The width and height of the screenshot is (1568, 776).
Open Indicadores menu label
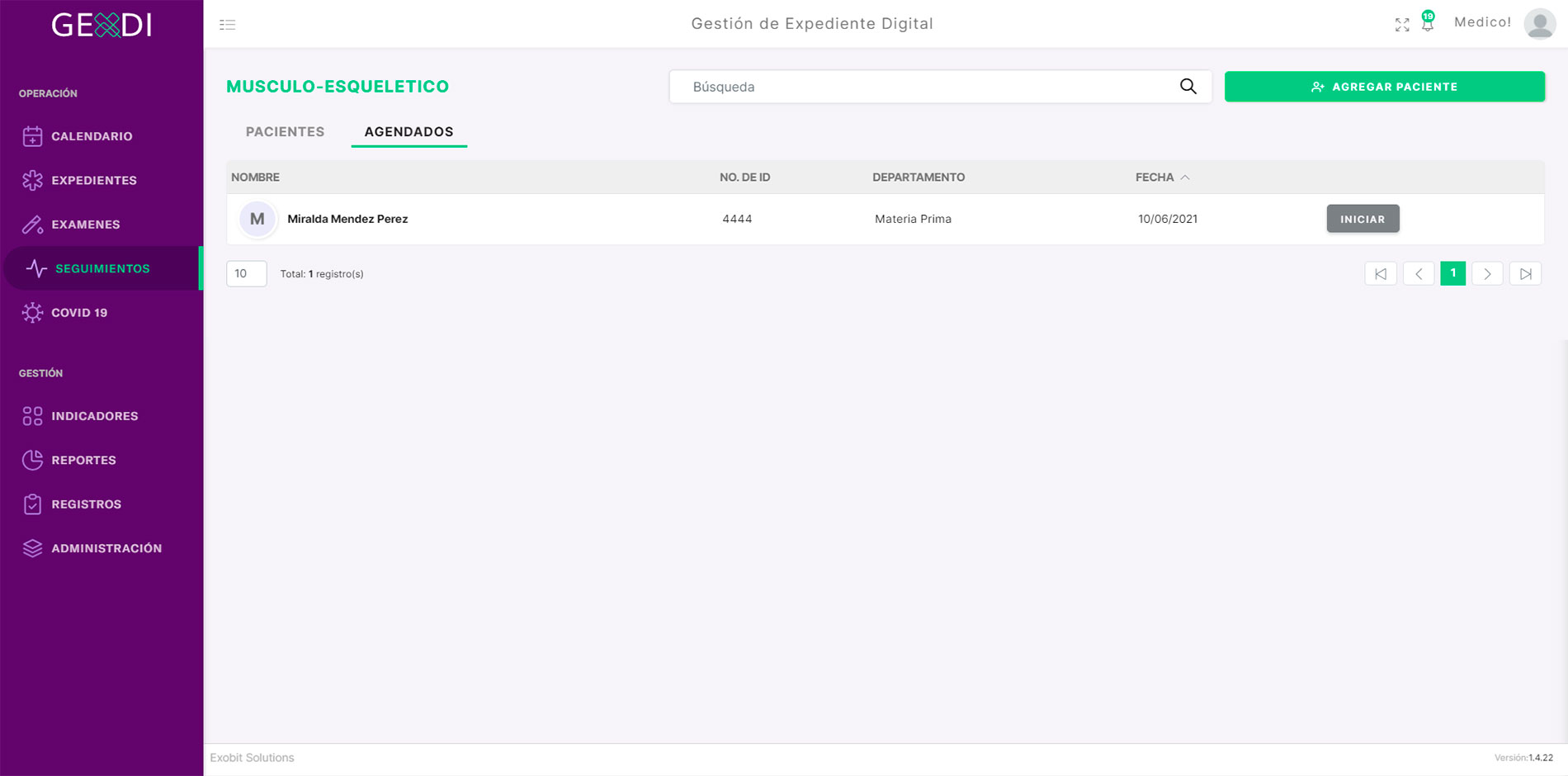[95, 416]
